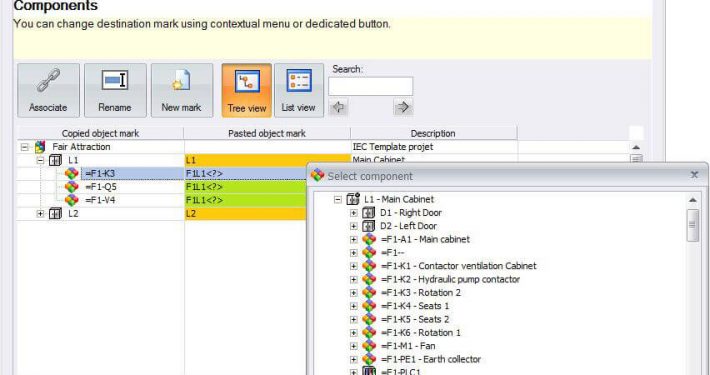This screenshot has height=375, width=710.
Task: Select =F1-K5 - Seats 2 component
Action: coord(415,319)
